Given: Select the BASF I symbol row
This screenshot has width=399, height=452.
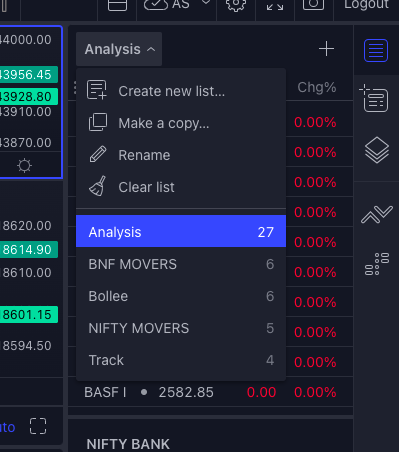Looking at the screenshot, I should [210, 392].
